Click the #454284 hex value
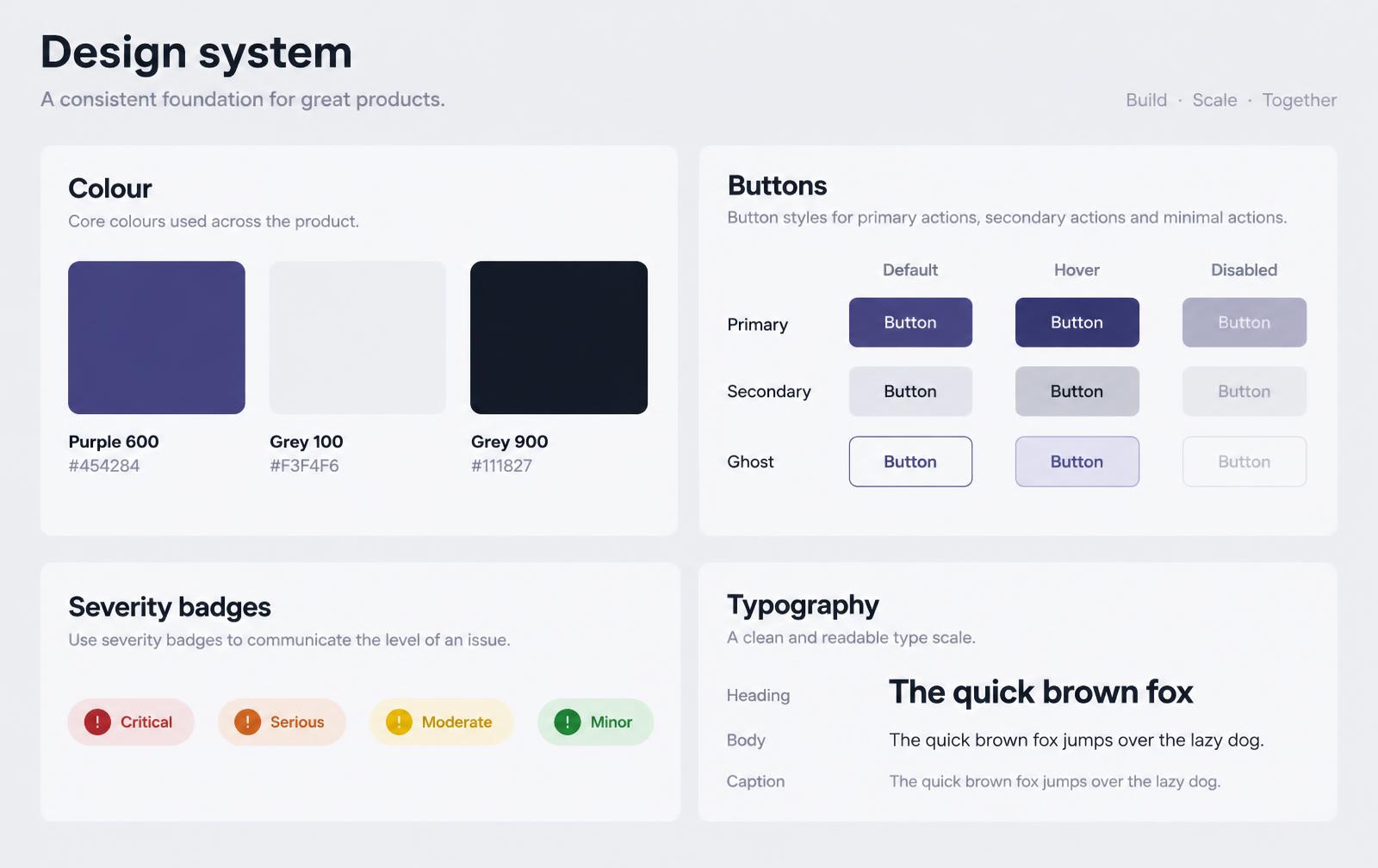Image resolution: width=1378 pixels, height=868 pixels. (x=104, y=466)
